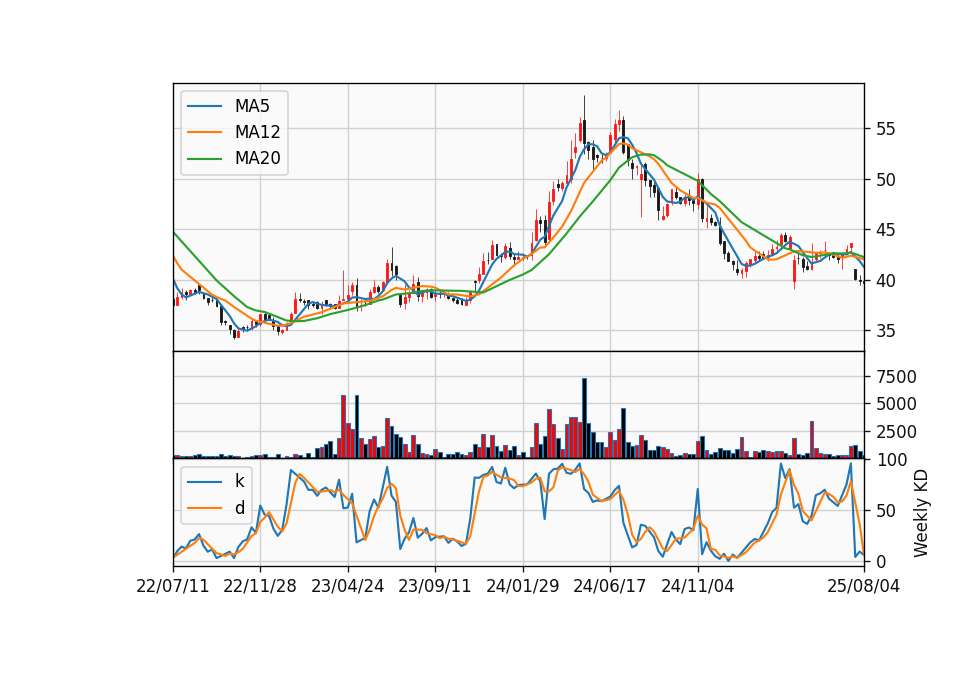Click the MA12 legend label
Viewport: 960px width, 690px height.
[257, 132]
